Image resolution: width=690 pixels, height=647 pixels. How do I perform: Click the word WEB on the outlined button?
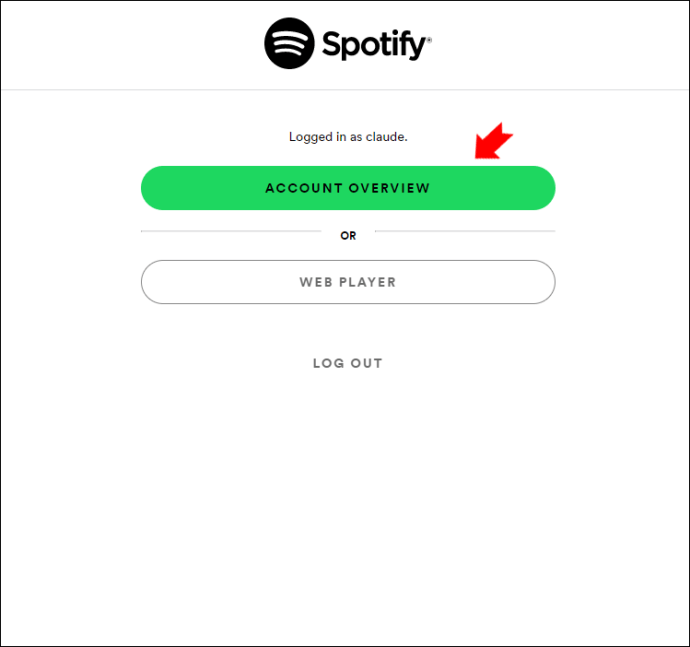316,282
